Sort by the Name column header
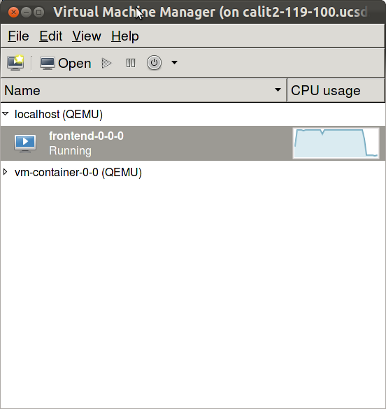Image resolution: width=386 pixels, height=409 pixels. point(143,90)
